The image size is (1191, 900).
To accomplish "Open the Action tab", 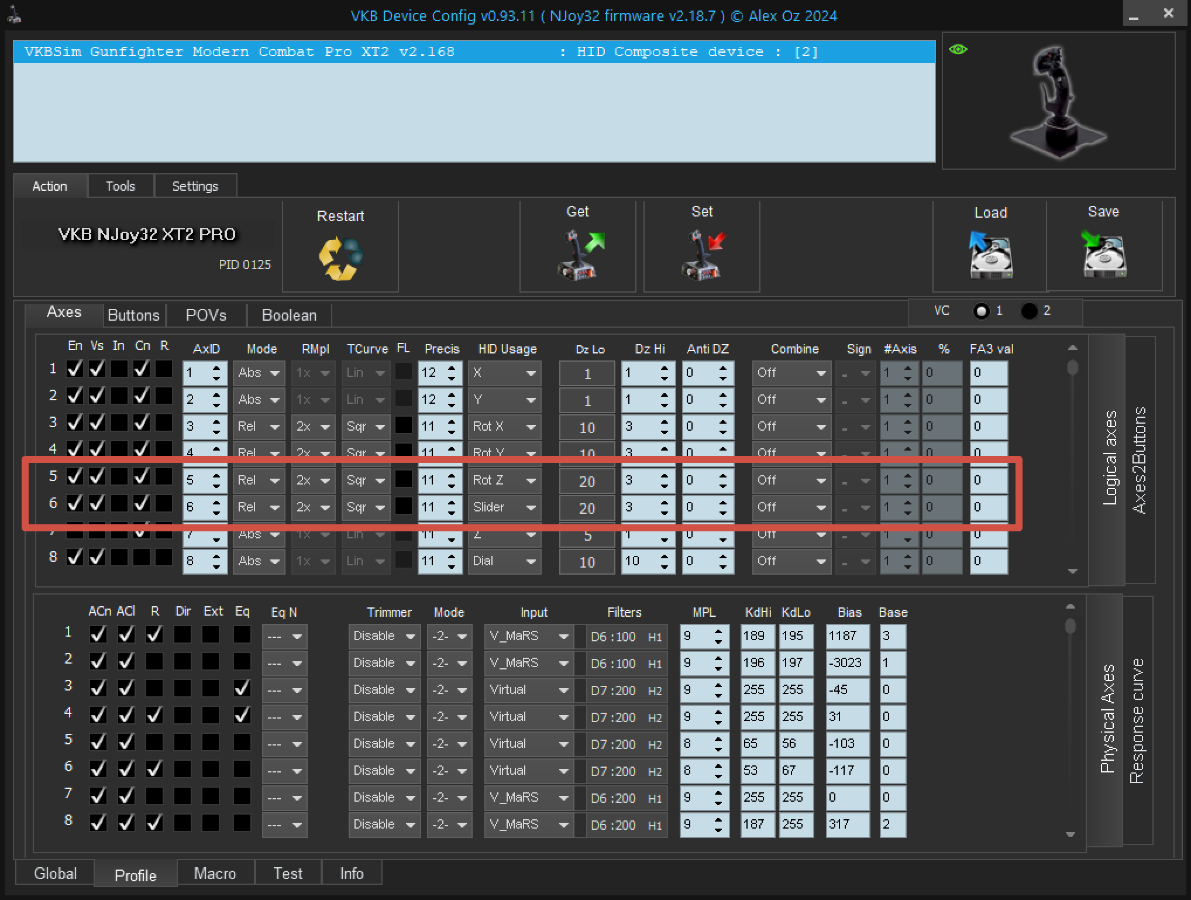I will click(49, 186).
